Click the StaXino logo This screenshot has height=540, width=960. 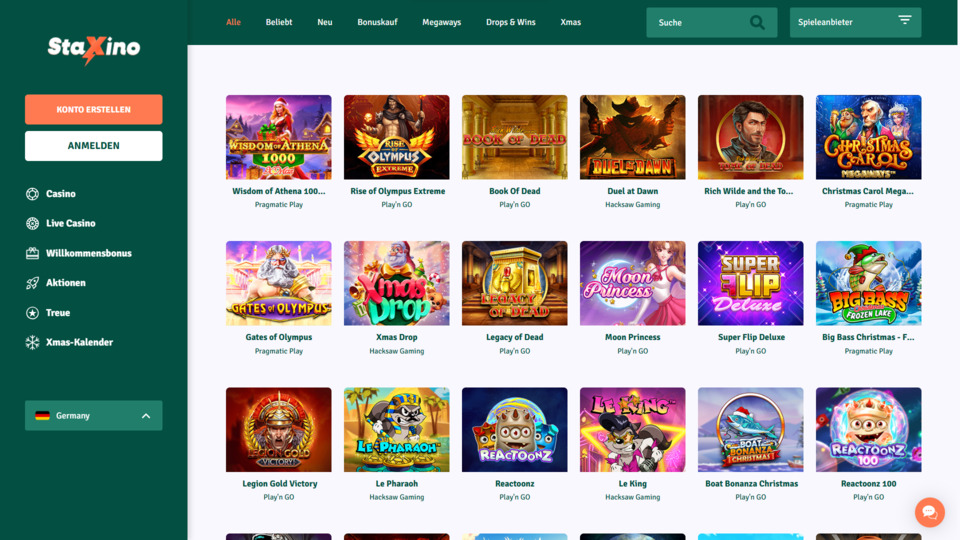point(94,50)
